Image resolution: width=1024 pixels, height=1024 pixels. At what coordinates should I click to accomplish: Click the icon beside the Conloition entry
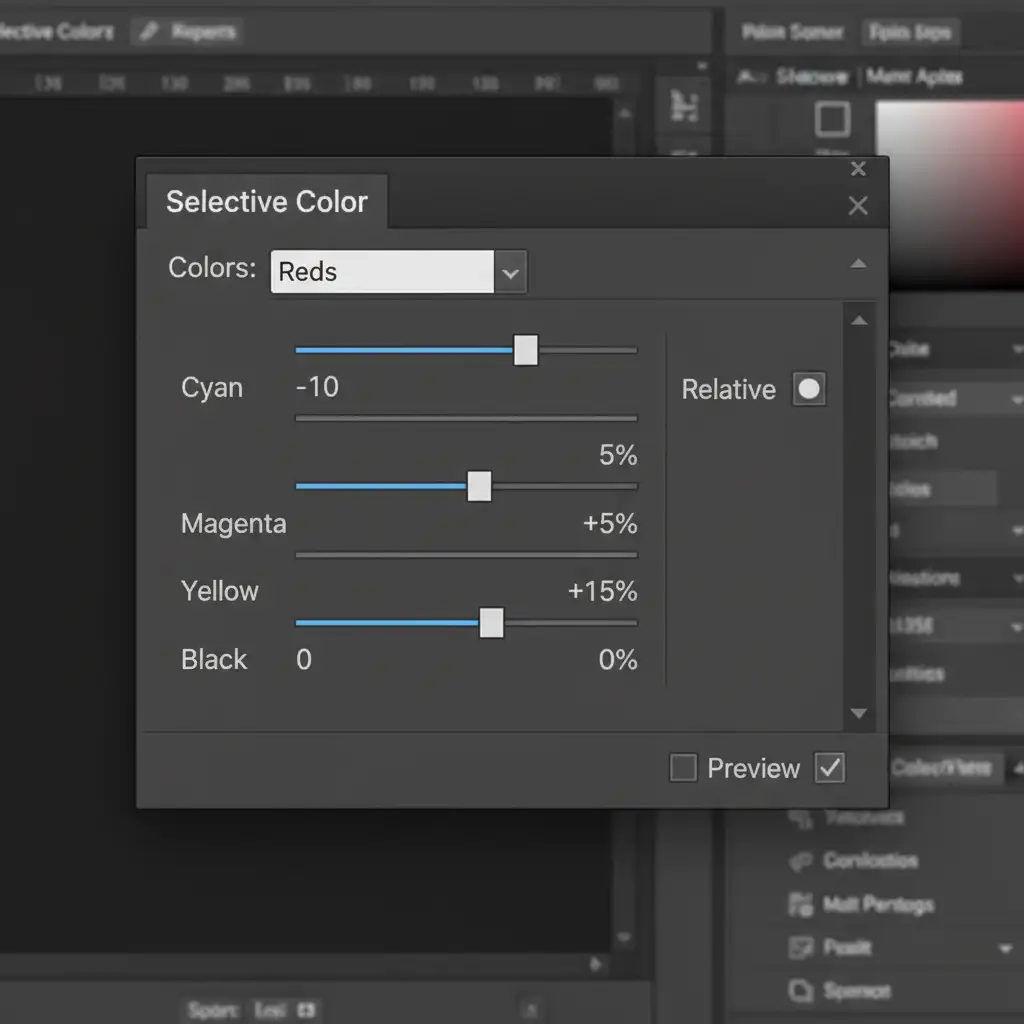tap(800, 861)
